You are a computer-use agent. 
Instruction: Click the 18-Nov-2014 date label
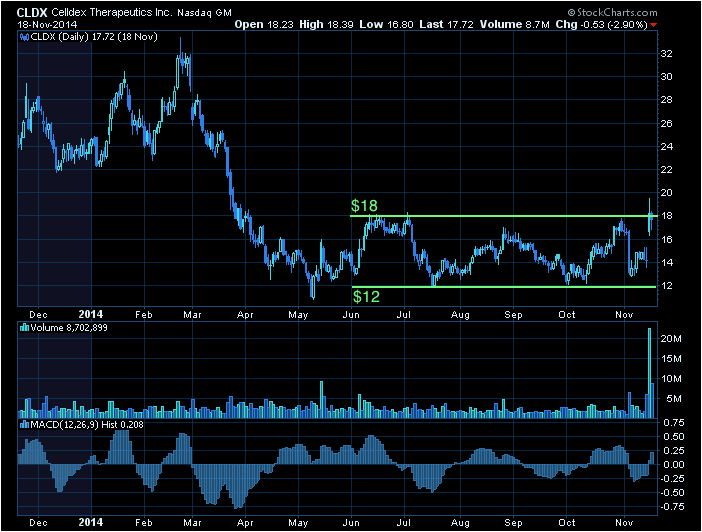[47, 25]
